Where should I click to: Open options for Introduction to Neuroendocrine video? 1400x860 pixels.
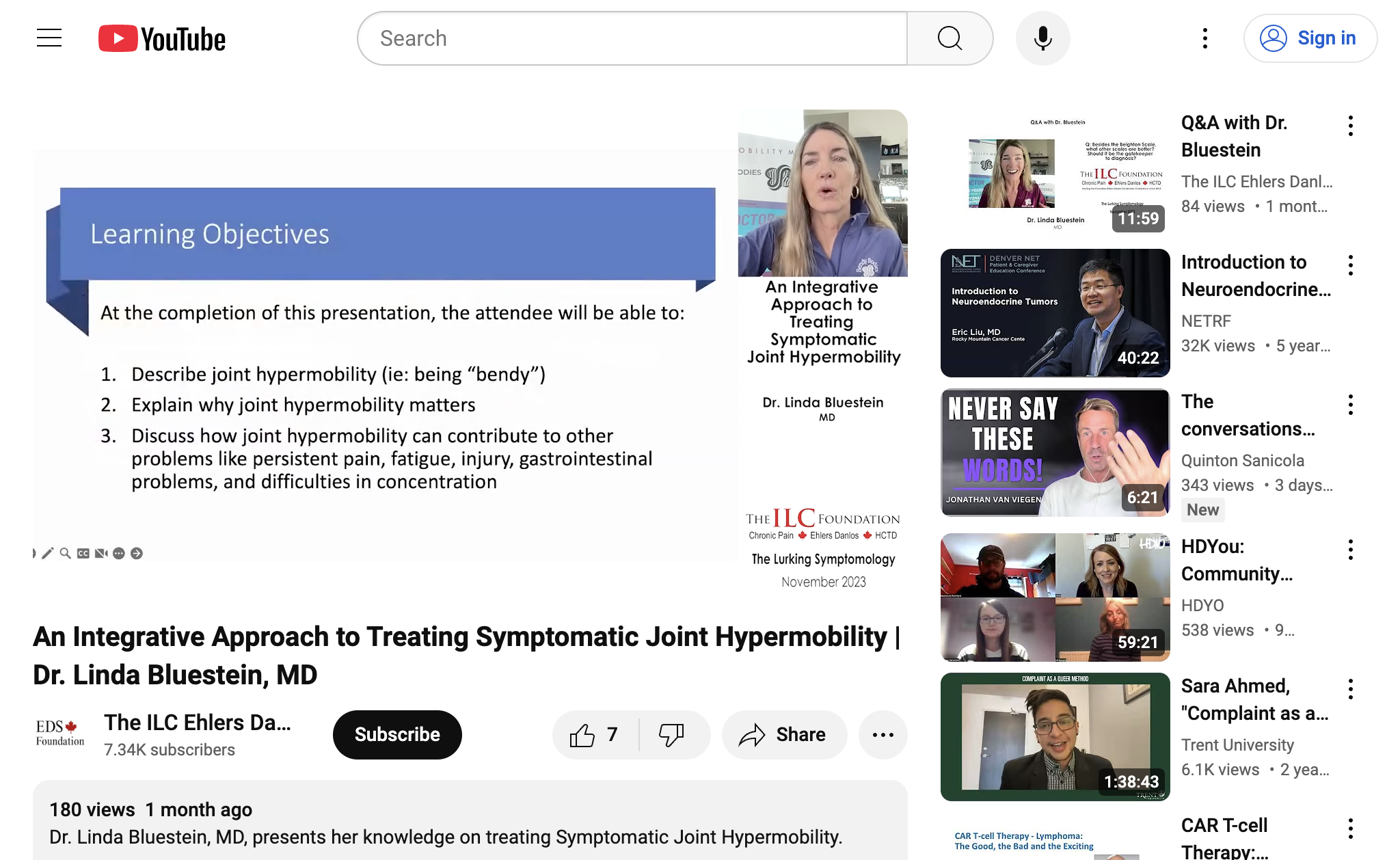click(x=1351, y=265)
